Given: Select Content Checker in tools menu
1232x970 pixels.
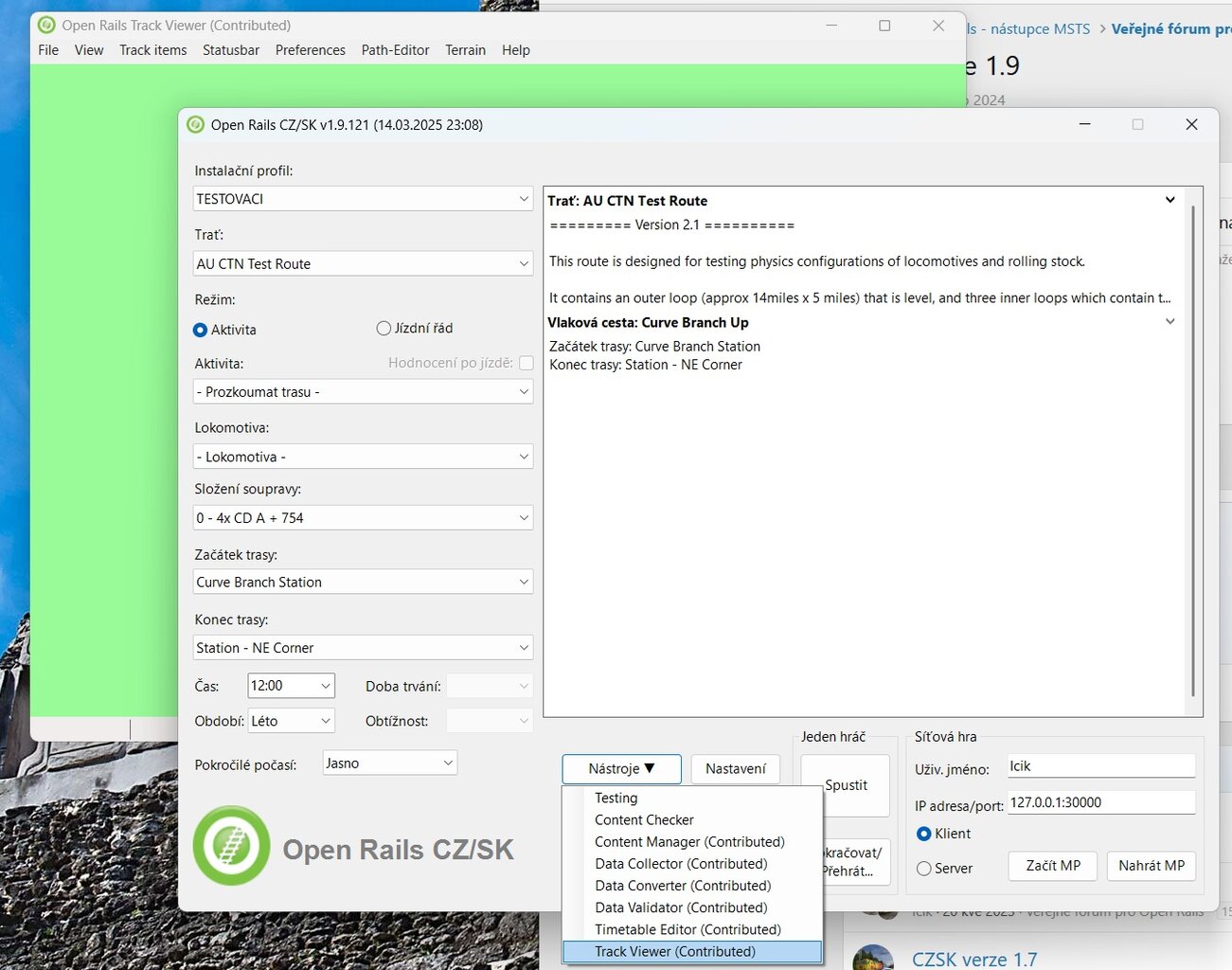Looking at the screenshot, I should pos(644,819).
